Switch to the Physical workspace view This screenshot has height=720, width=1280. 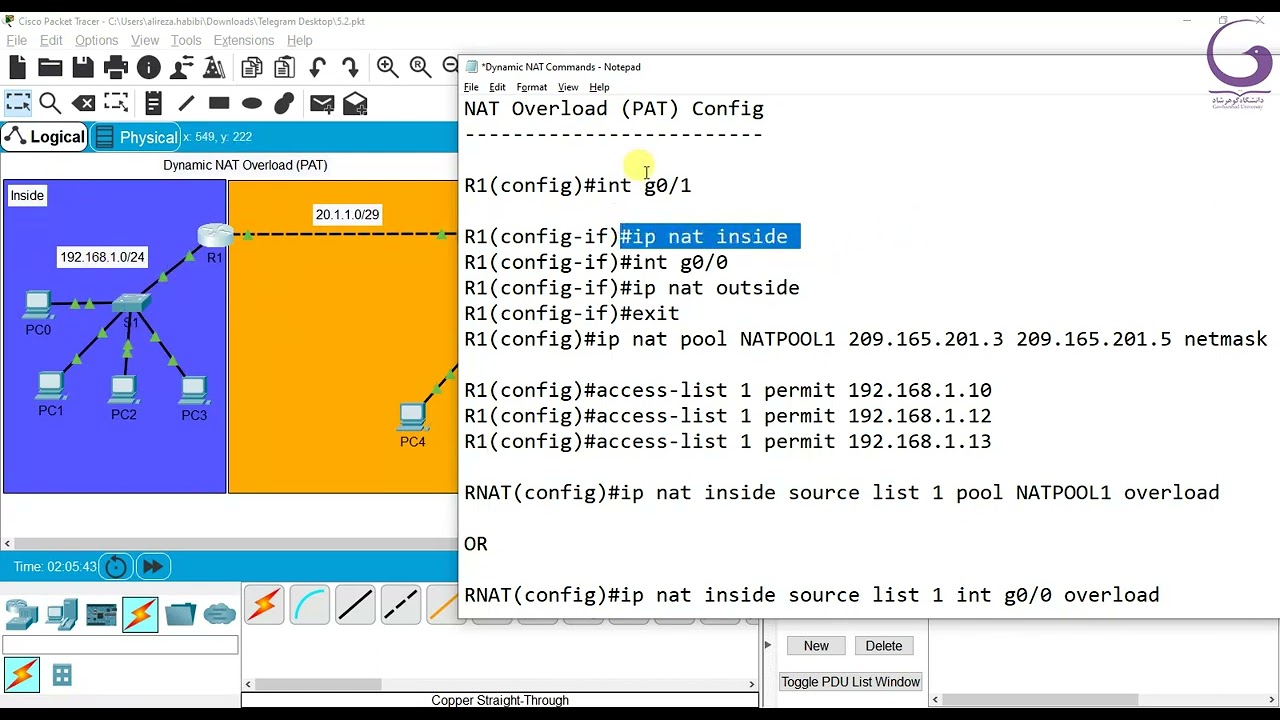click(135, 137)
